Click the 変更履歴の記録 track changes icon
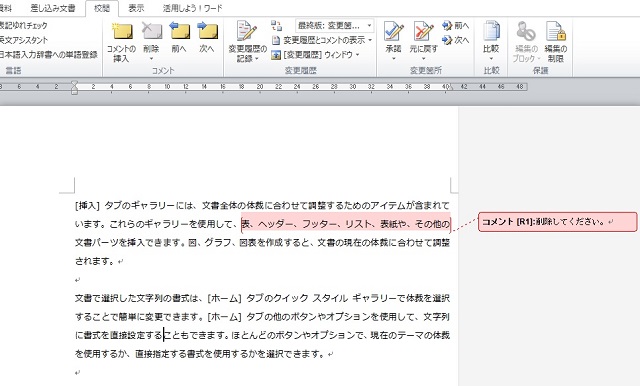The width and height of the screenshot is (640, 386). (x=247, y=32)
